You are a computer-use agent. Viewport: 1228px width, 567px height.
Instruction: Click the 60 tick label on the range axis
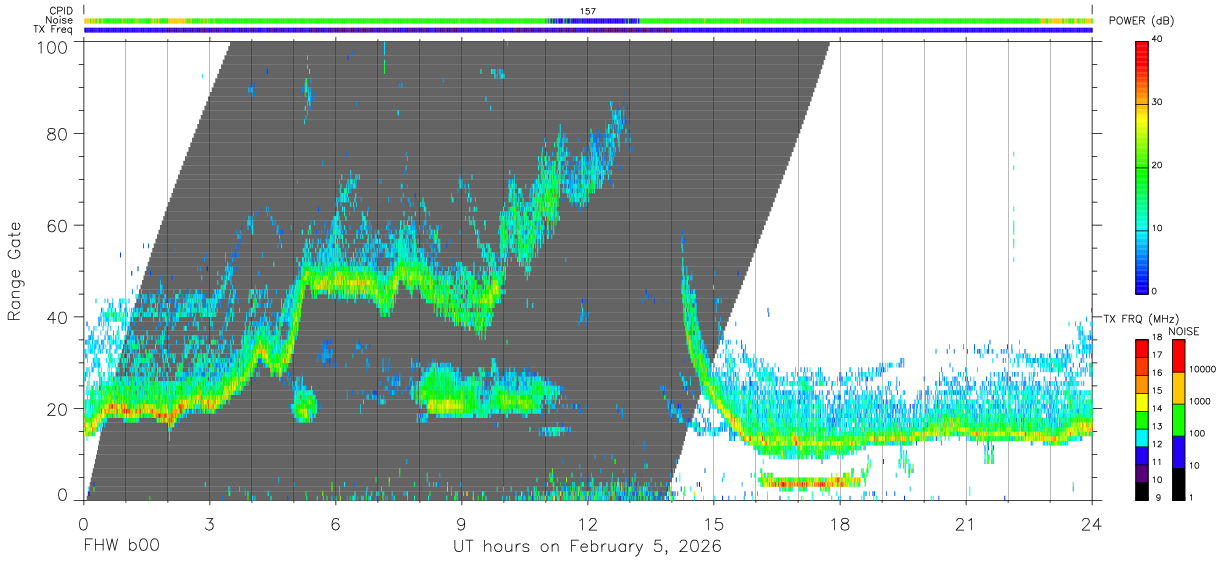pos(58,226)
